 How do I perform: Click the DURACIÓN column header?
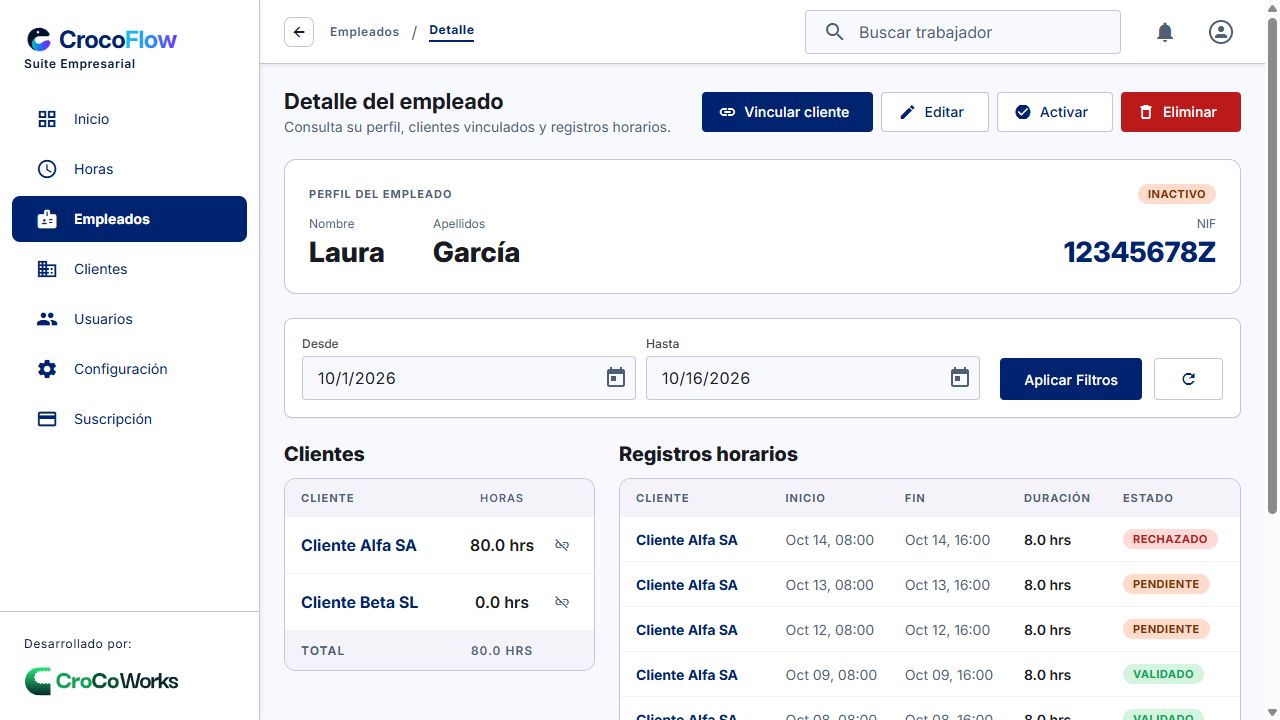click(x=1057, y=498)
